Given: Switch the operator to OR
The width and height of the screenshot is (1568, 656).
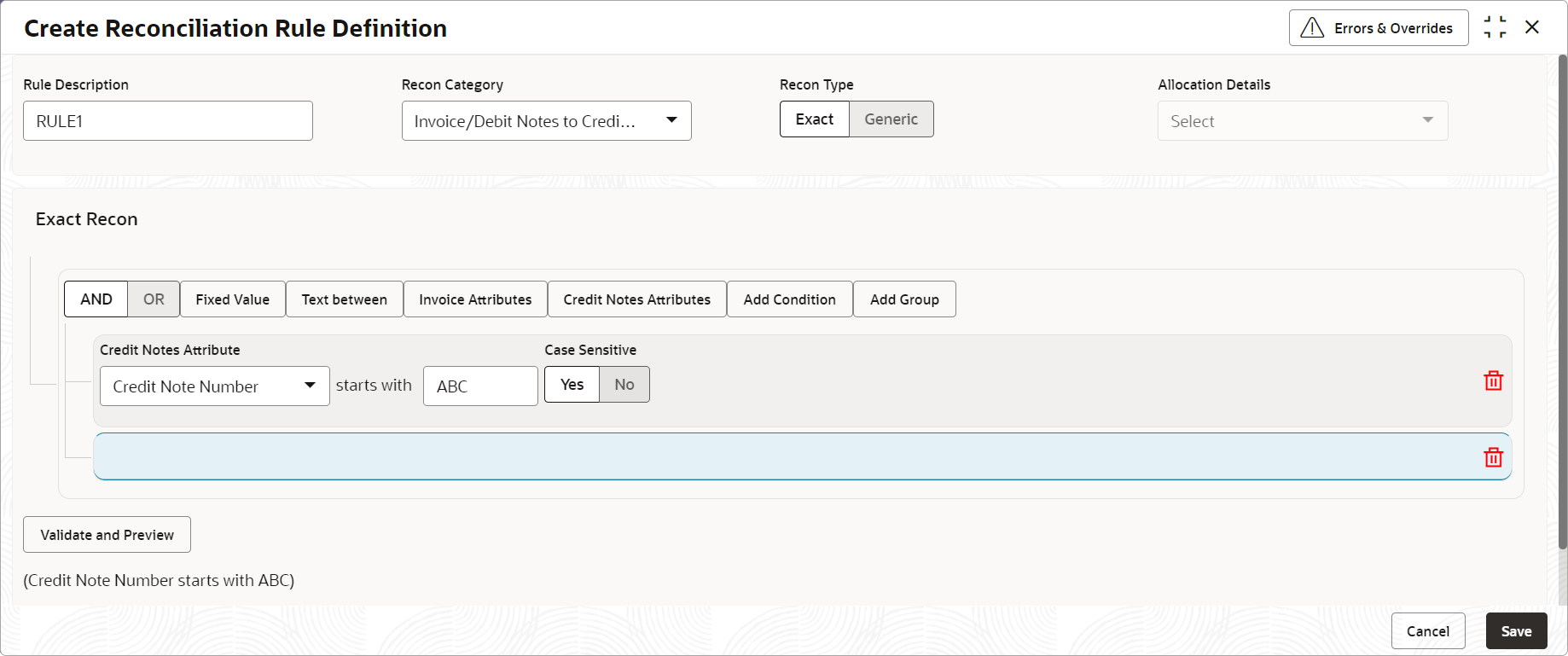Looking at the screenshot, I should (x=154, y=299).
